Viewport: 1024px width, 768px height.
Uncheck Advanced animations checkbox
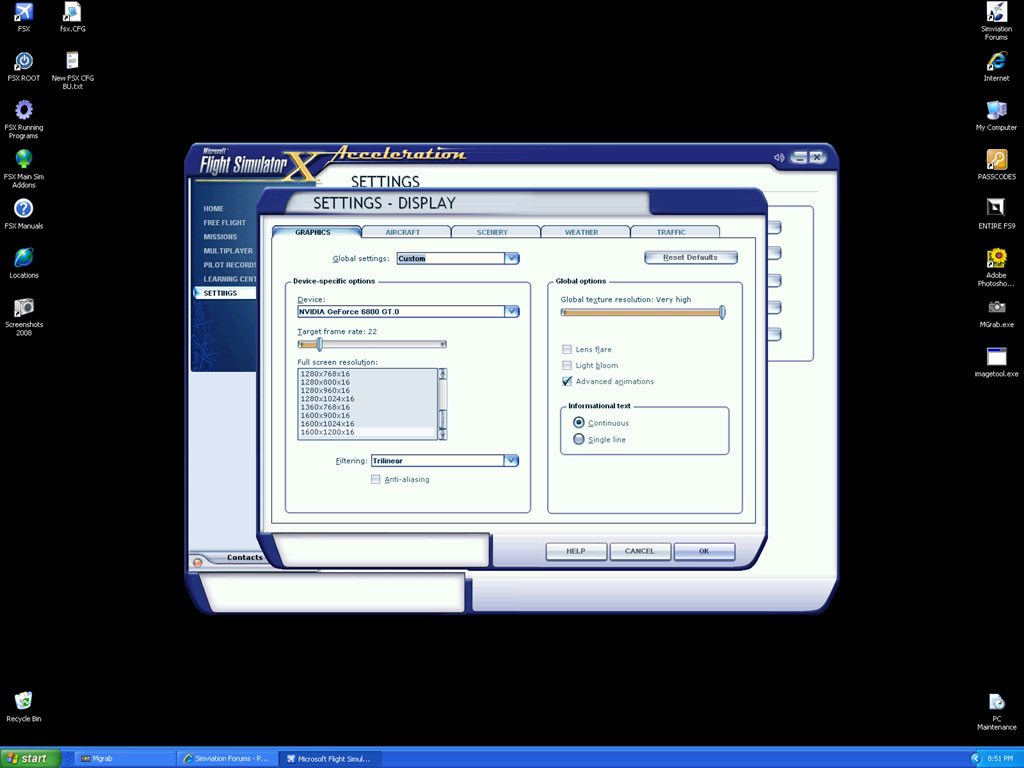click(567, 381)
